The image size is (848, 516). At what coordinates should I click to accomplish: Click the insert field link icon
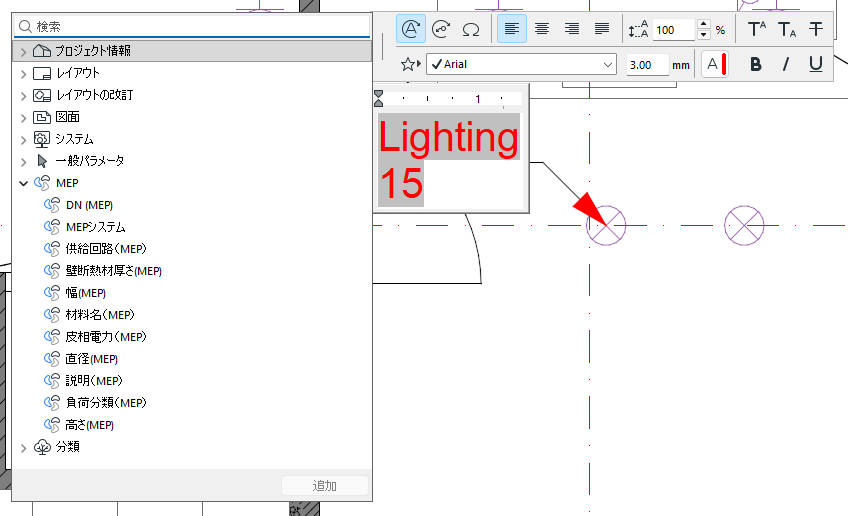coord(441,29)
